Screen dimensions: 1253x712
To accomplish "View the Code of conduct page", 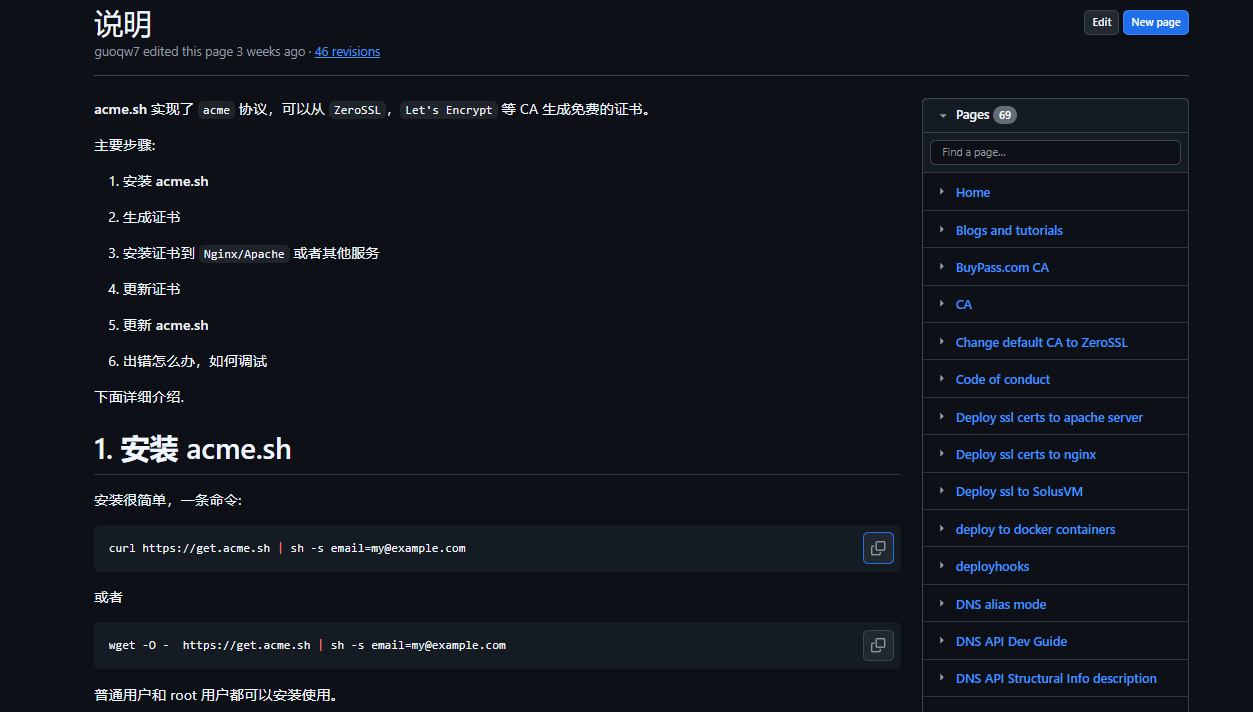I will (x=1003, y=380).
